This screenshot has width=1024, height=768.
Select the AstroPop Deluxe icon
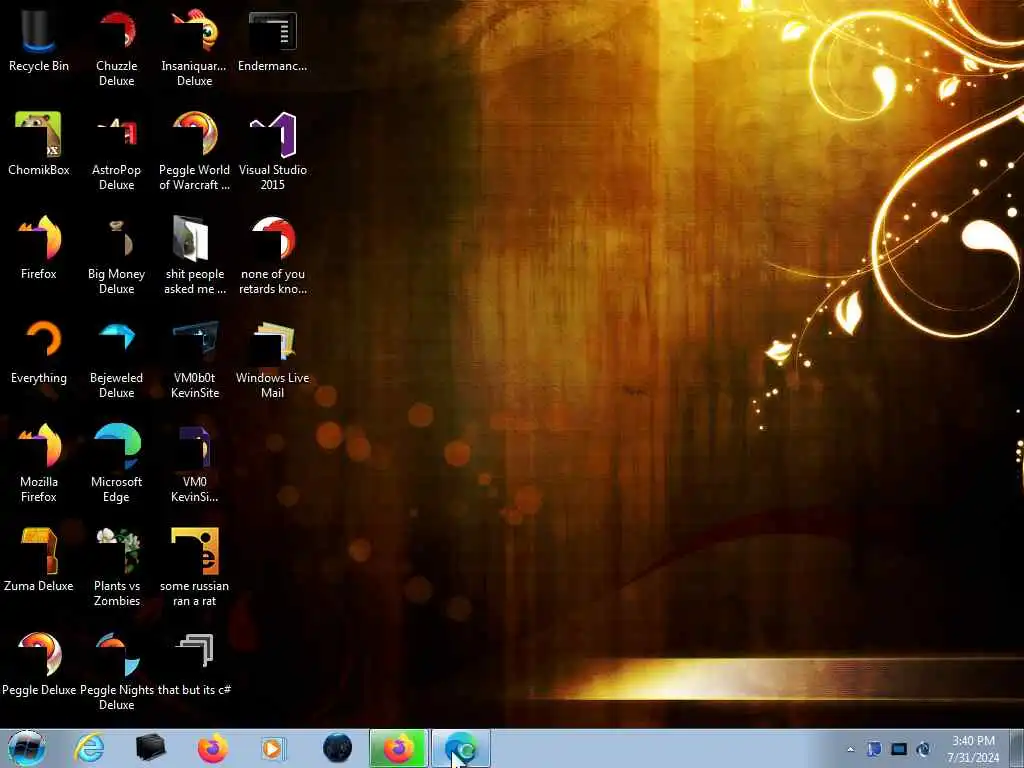[x=116, y=152]
